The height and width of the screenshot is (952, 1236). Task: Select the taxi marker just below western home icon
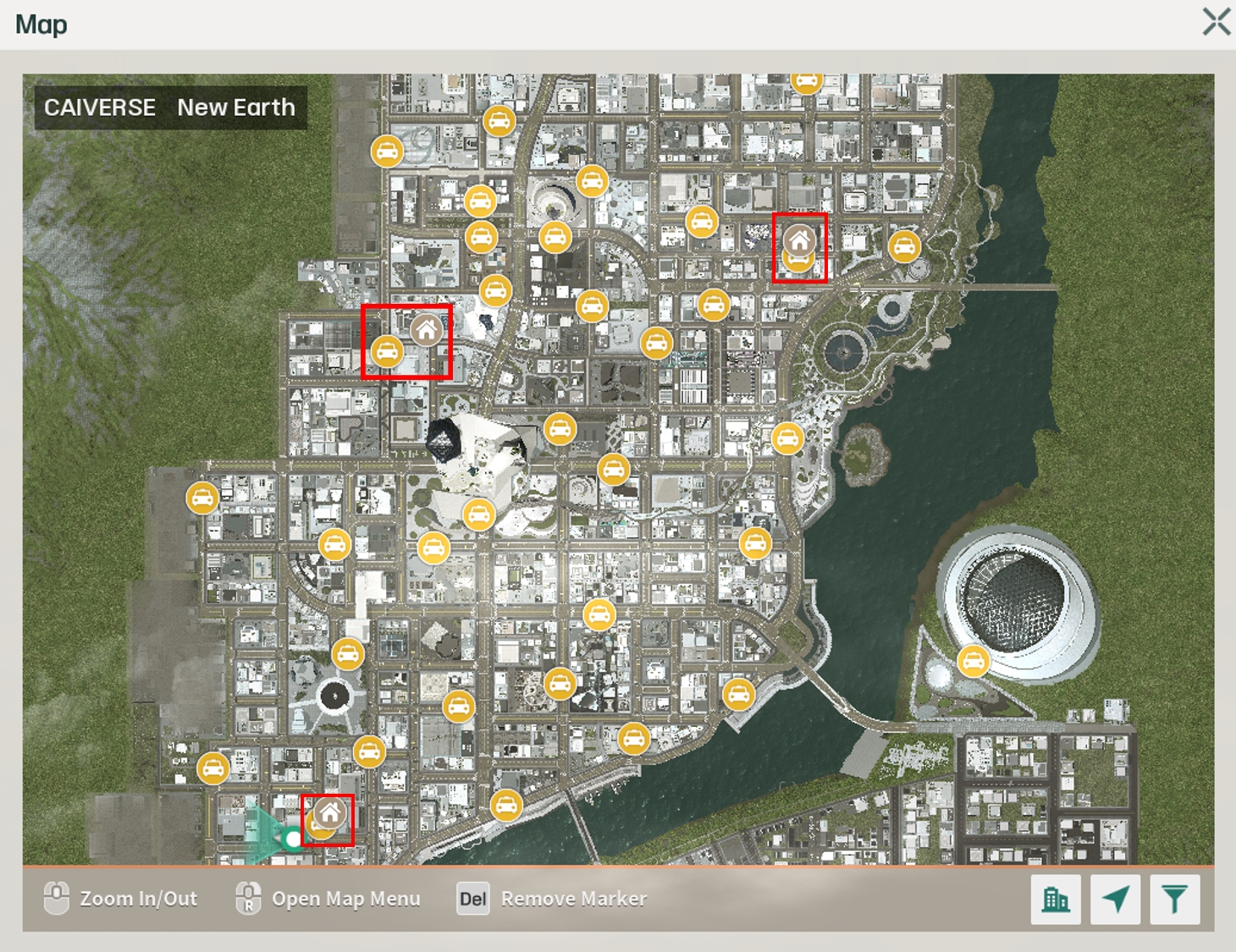[x=387, y=351]
